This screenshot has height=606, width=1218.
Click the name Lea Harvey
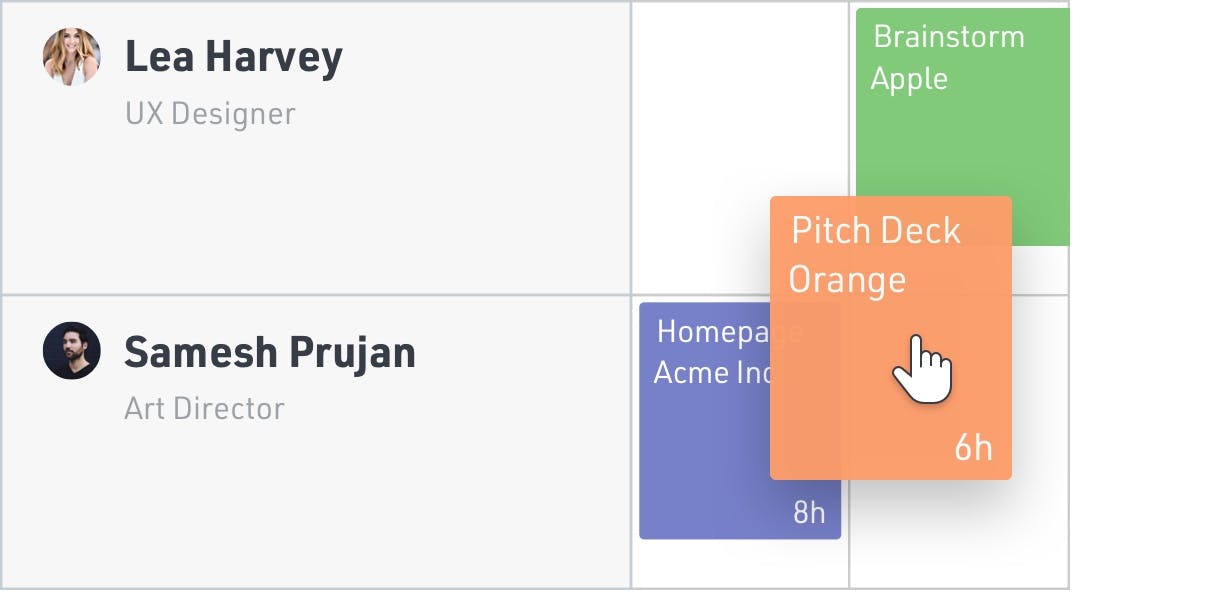pyautogui.click(x=234, y=56)
